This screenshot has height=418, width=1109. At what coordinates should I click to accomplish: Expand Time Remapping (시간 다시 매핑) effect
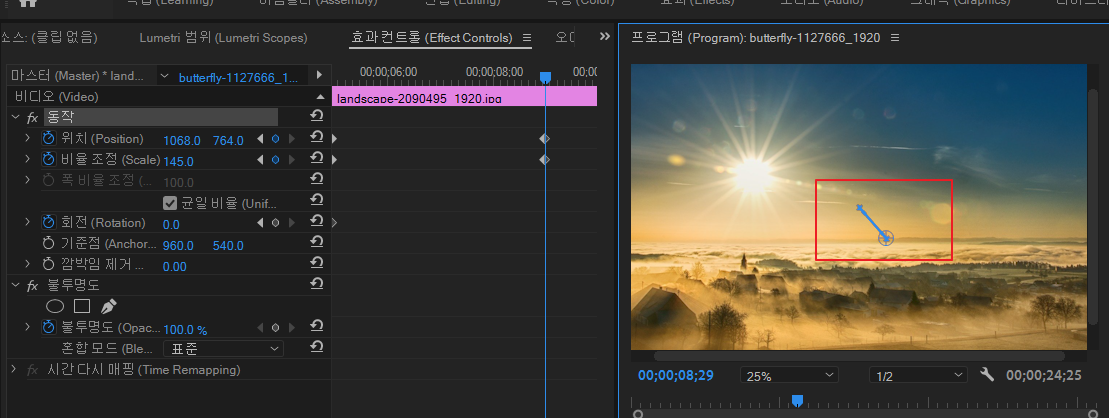coord(14,370)
